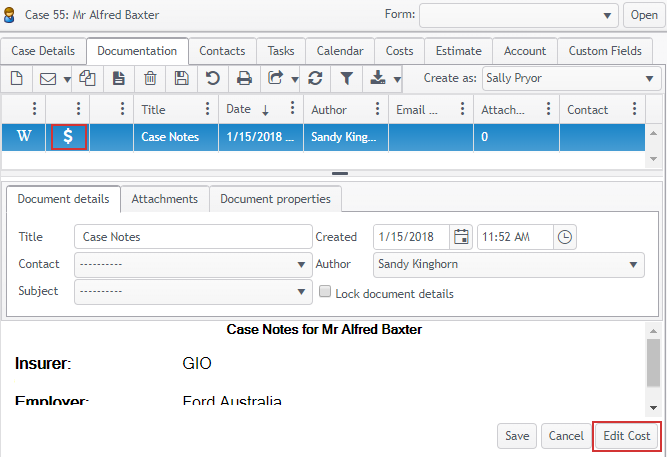
Task: Open the Create as dropdown
Action: click(x=569, y=78)
